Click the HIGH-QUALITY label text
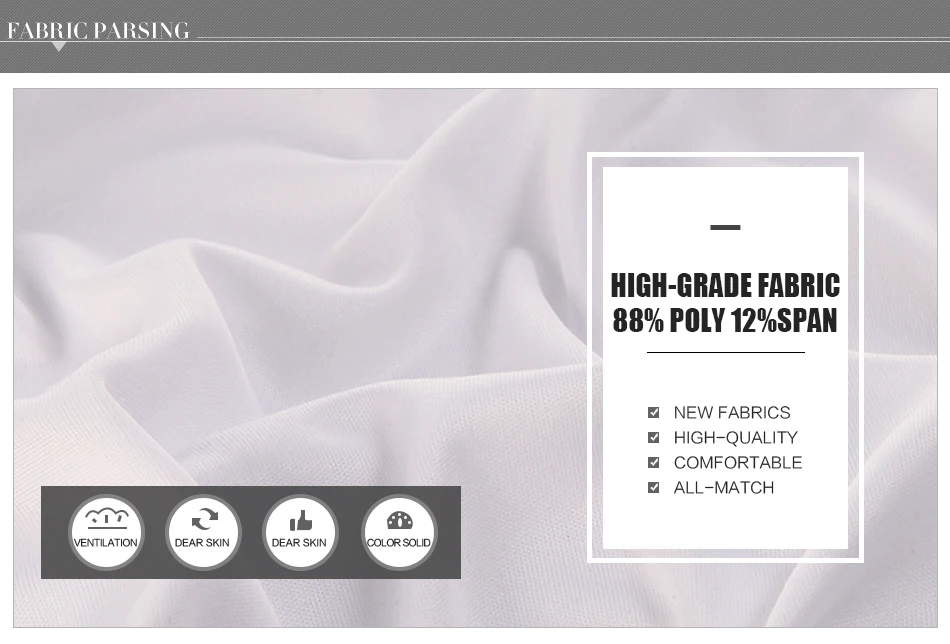 point(736,437)
